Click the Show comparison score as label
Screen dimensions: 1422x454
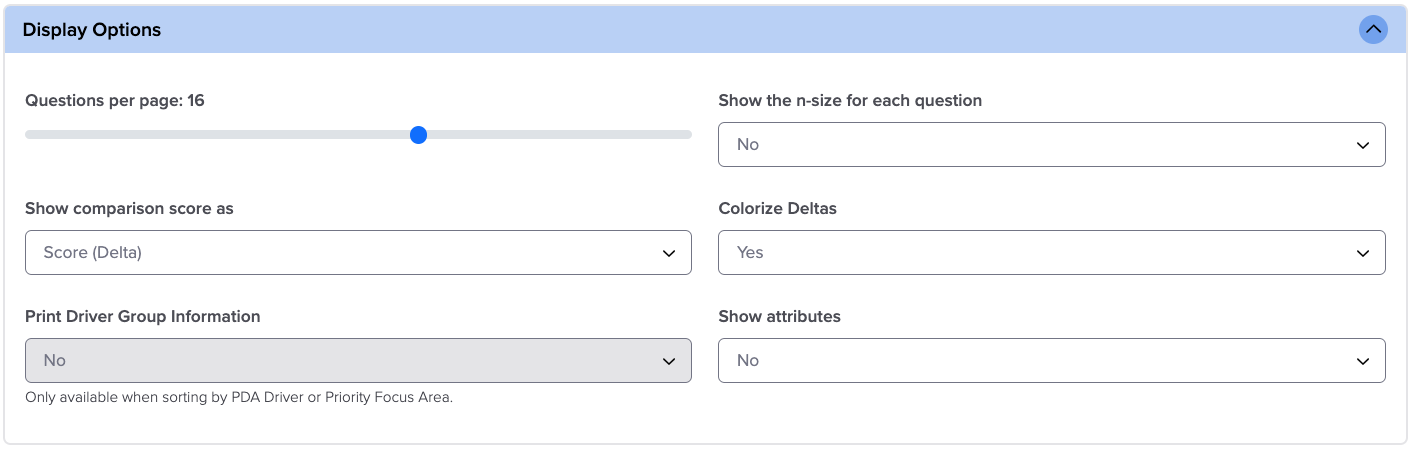pos(129,208)
